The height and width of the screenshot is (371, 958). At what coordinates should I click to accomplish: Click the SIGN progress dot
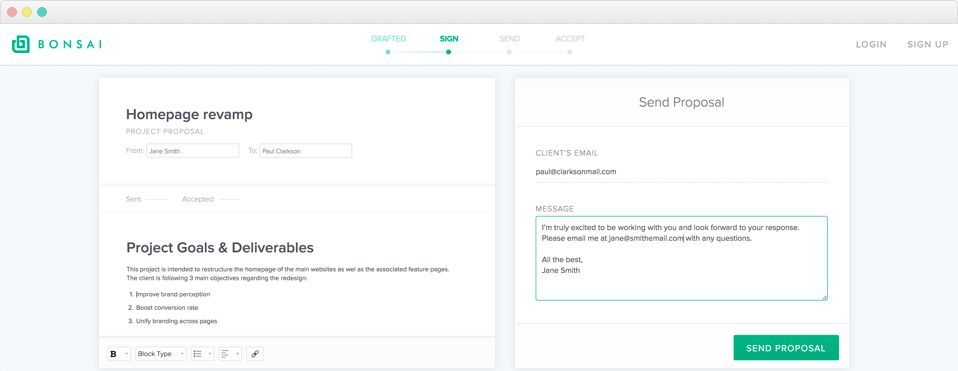click(448, 52)
